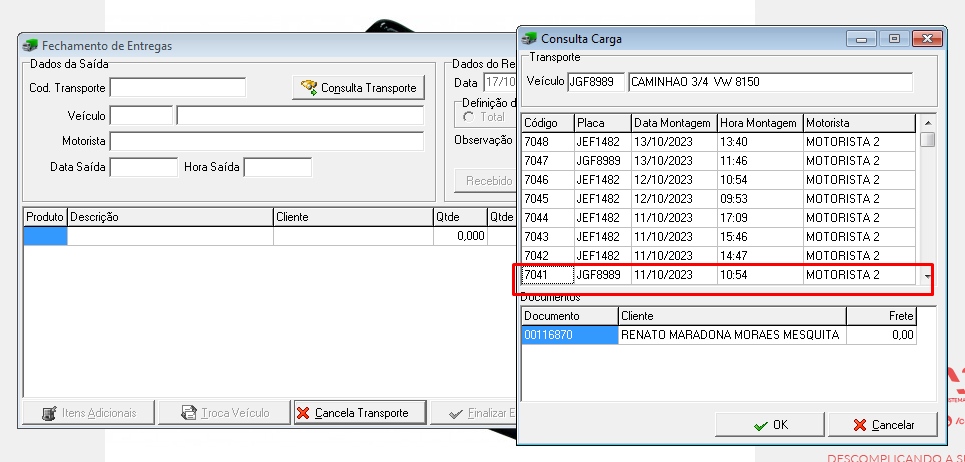Click the red X Cancela Transporte button

click(x=360, y=413)
